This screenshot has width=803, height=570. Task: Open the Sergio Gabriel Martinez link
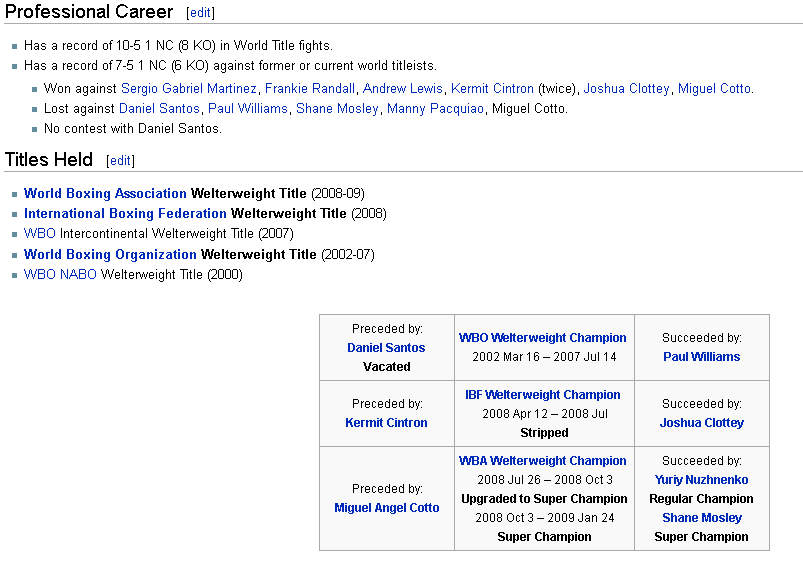[189, 89]
